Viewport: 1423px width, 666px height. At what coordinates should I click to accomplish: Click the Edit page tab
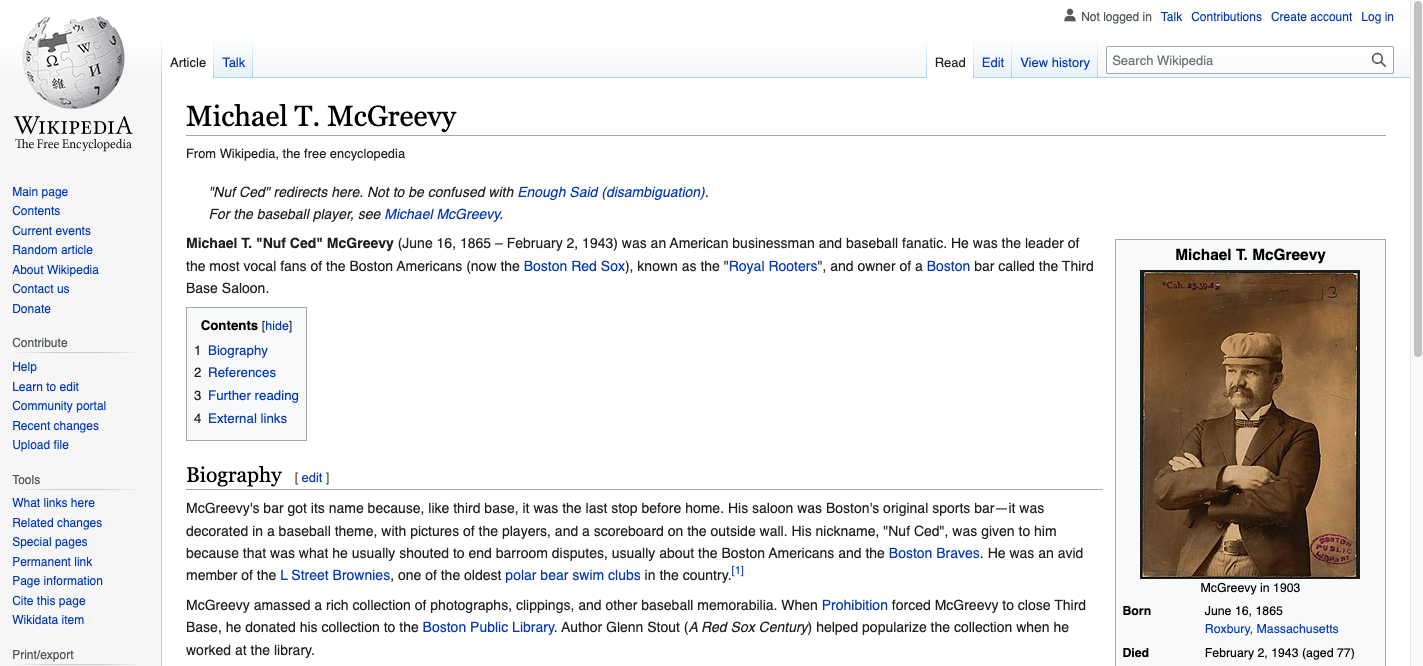coord(992,62)
